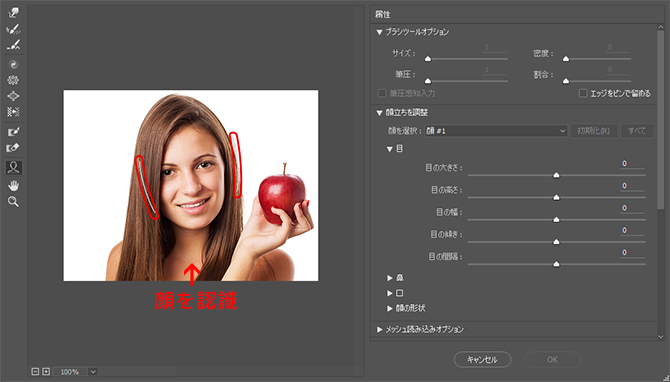The width and height of the screenshot is (670, 382).
Task: Click the 筆圧 slider handle
Action: (428, 81)
